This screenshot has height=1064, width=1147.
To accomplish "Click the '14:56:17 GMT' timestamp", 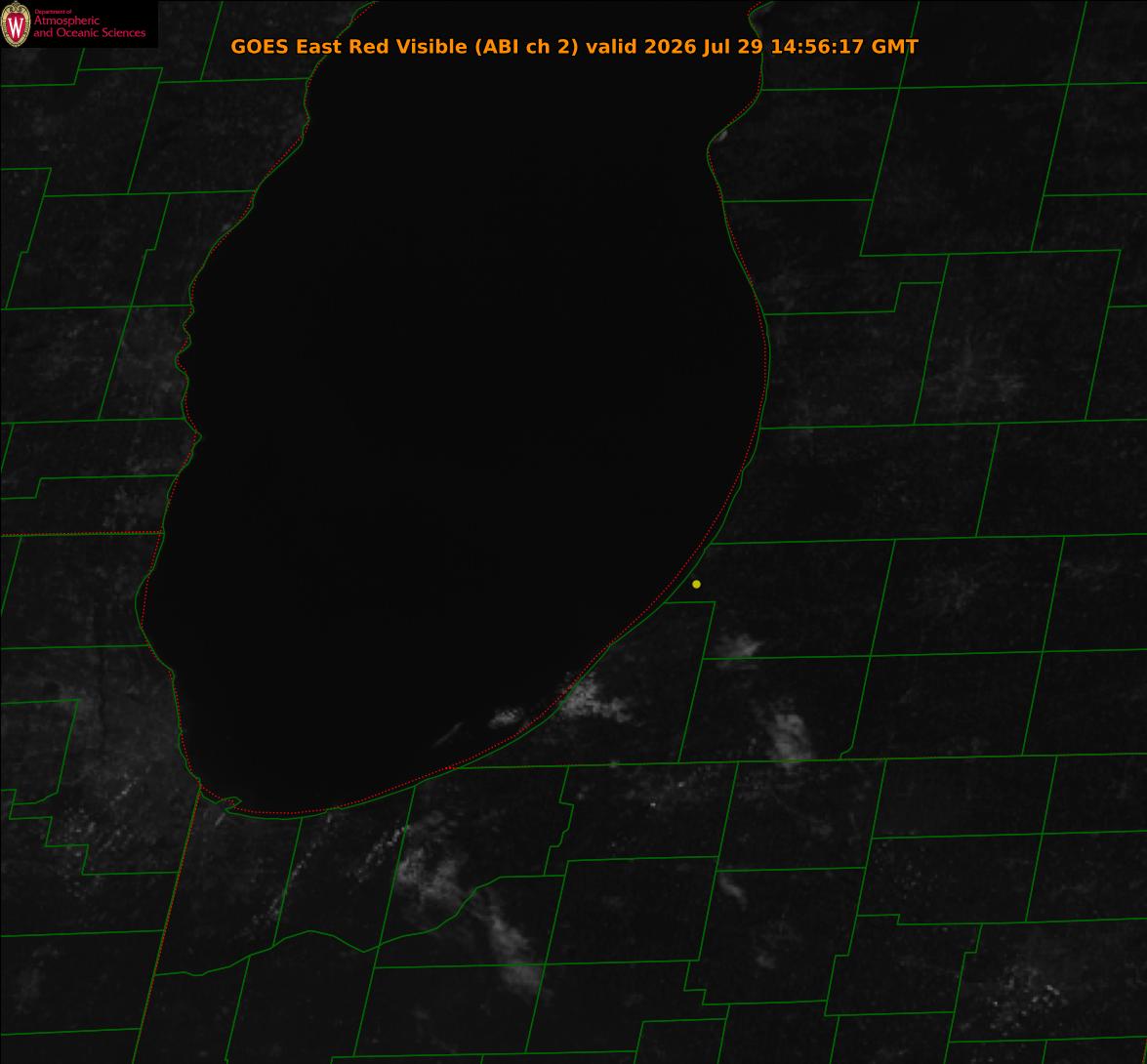I will click(844, 46).
